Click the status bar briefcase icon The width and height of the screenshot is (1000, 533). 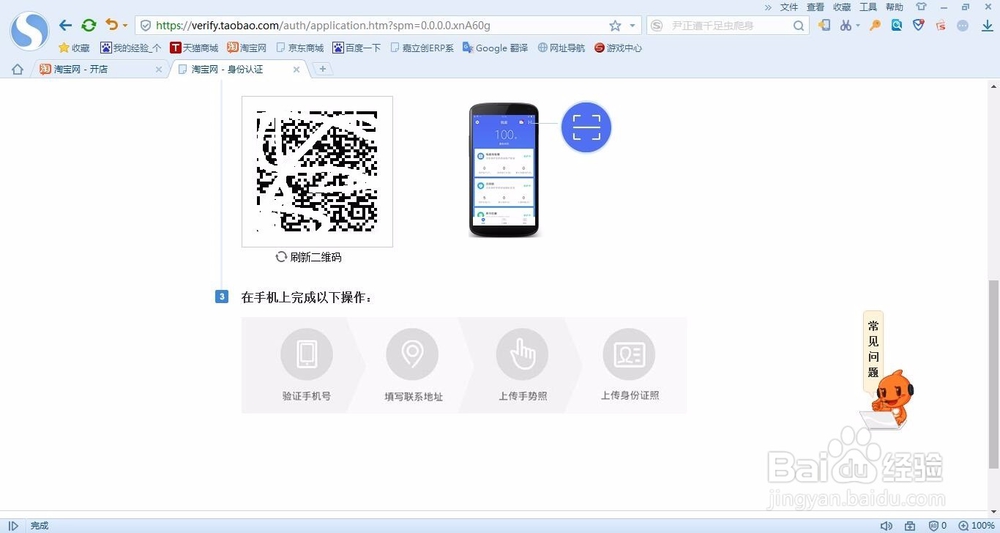[x=910, y=525]
